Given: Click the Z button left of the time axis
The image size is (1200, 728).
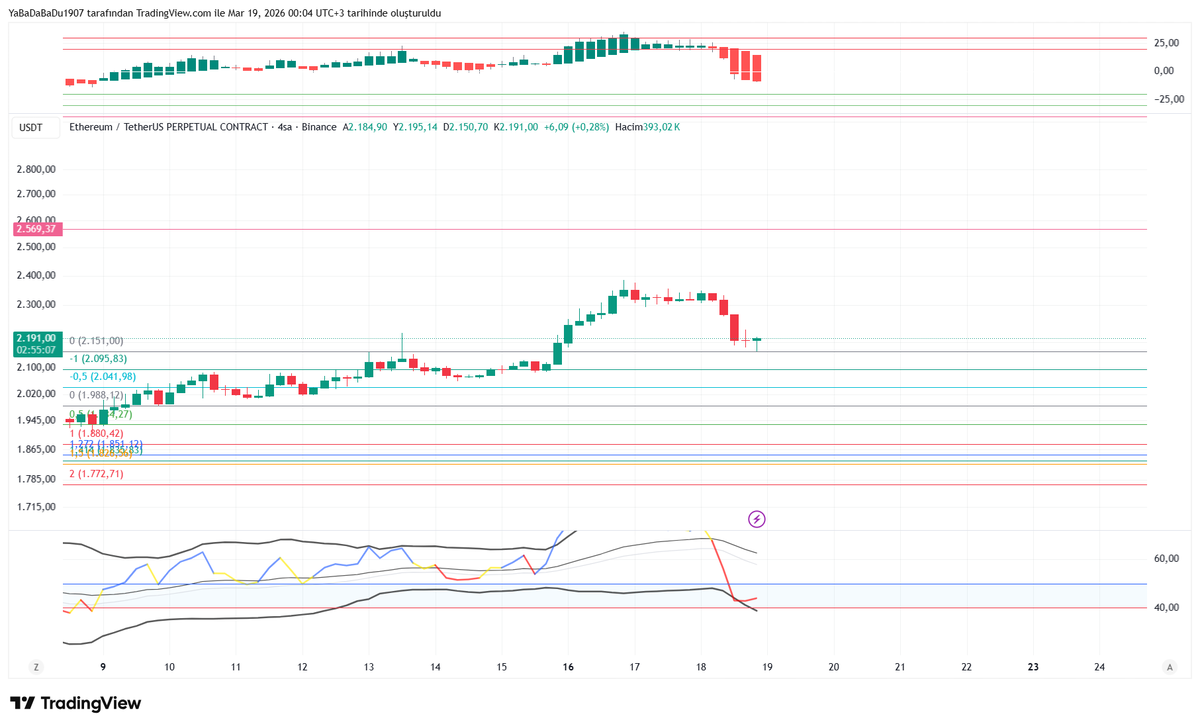Looking at the screenshot, I should (36, 666).
